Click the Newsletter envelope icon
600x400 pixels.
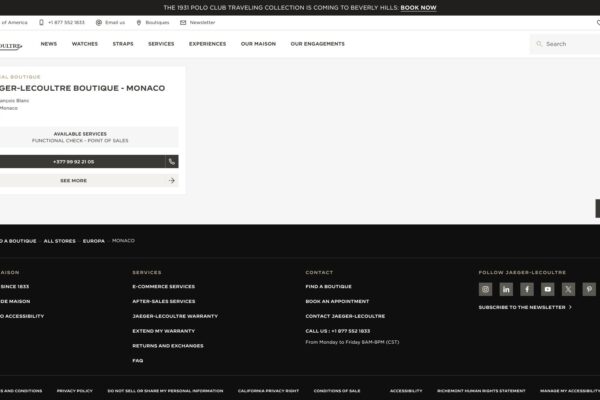point(183,23)
